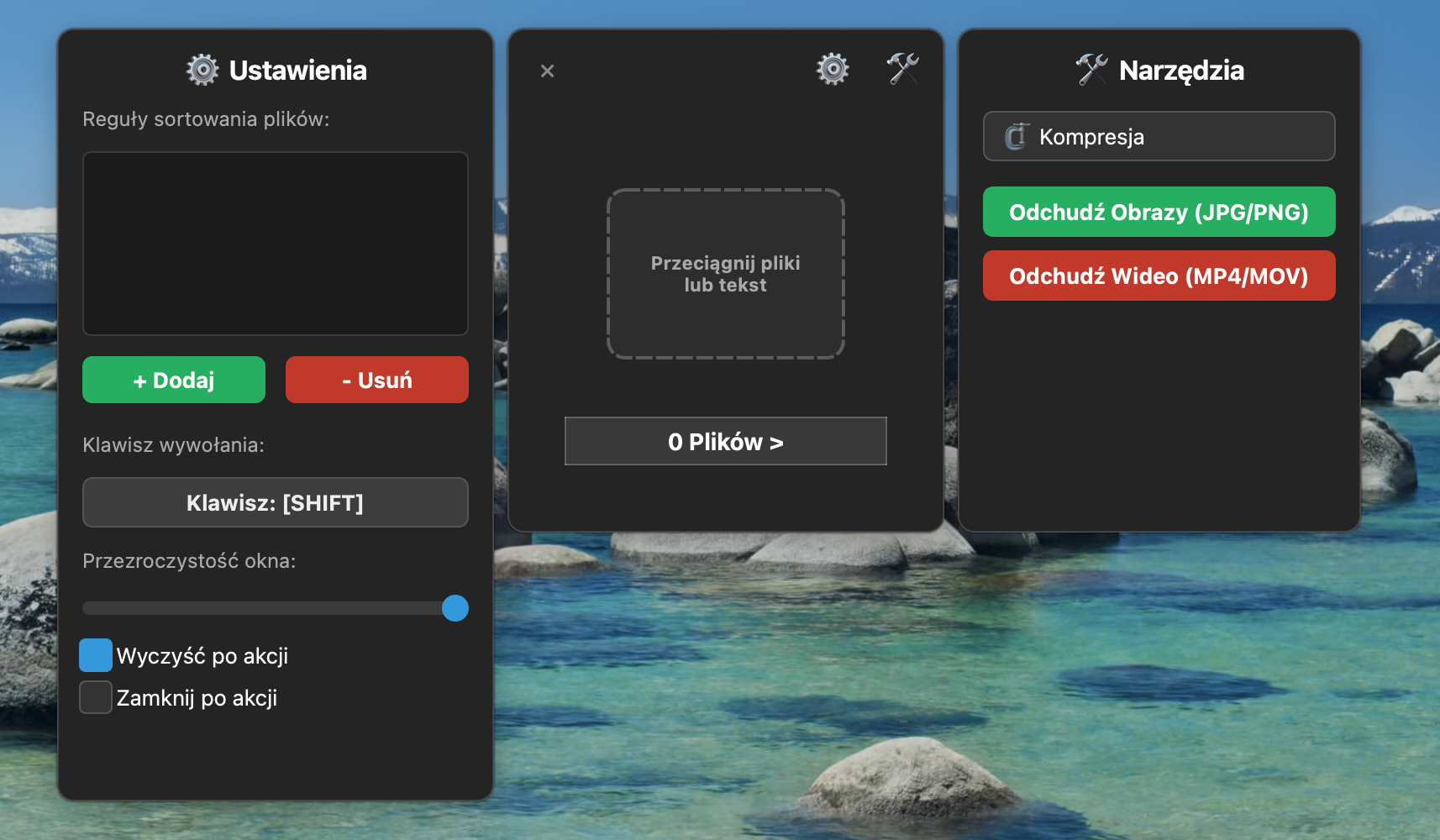
Task: Expand the Kompresja section text
Action: click(1091, 137)
